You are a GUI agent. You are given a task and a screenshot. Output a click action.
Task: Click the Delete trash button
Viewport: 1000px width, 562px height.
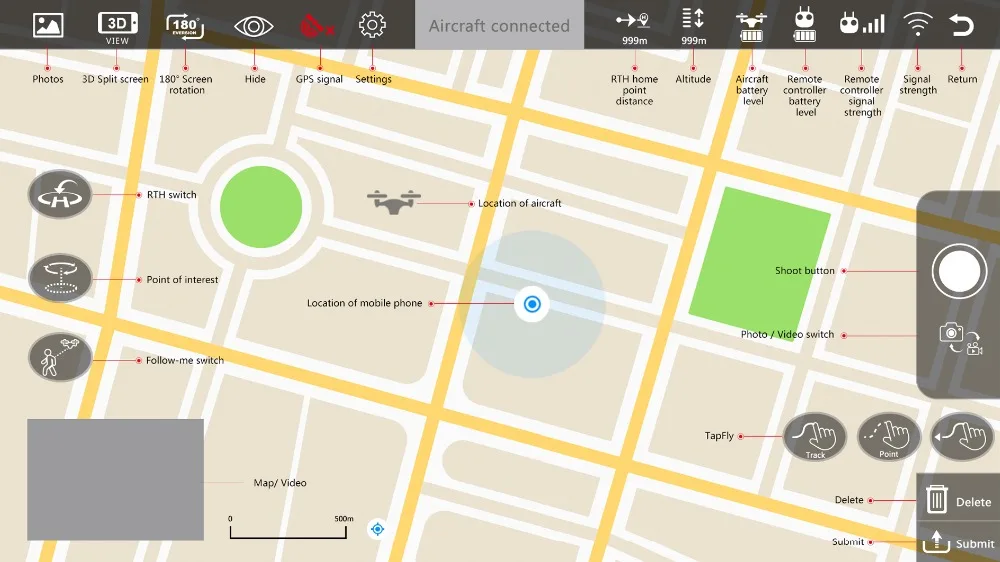[x=958, y=500]
